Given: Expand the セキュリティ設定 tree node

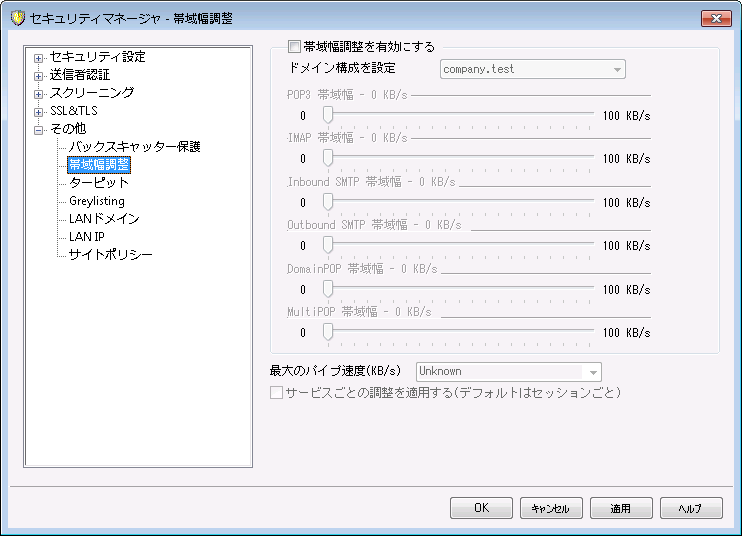Looking at the screenshot, I should coord(39,57).
